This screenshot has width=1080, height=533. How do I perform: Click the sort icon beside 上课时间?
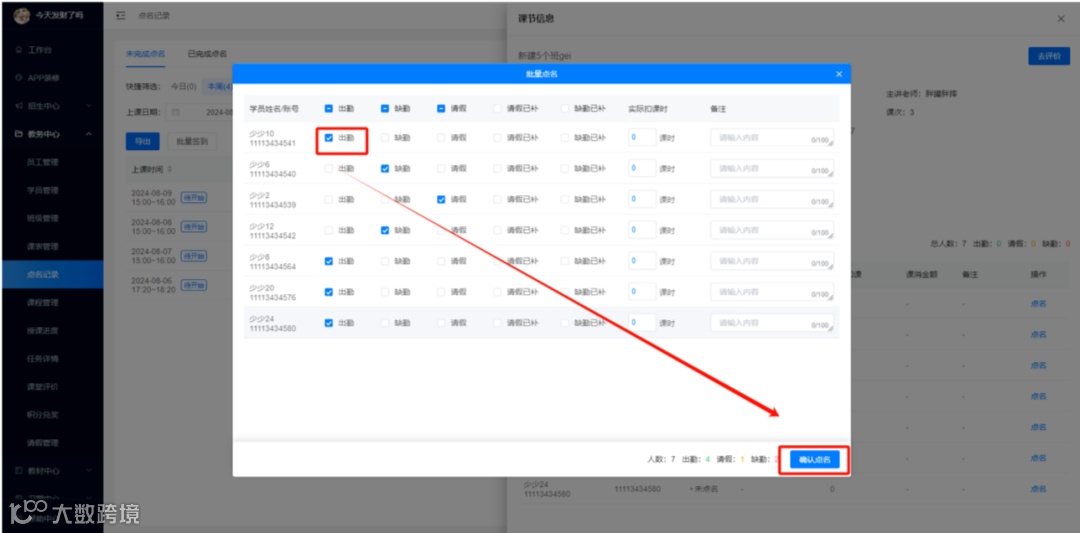pyautogui.click(x=169, y=169)
